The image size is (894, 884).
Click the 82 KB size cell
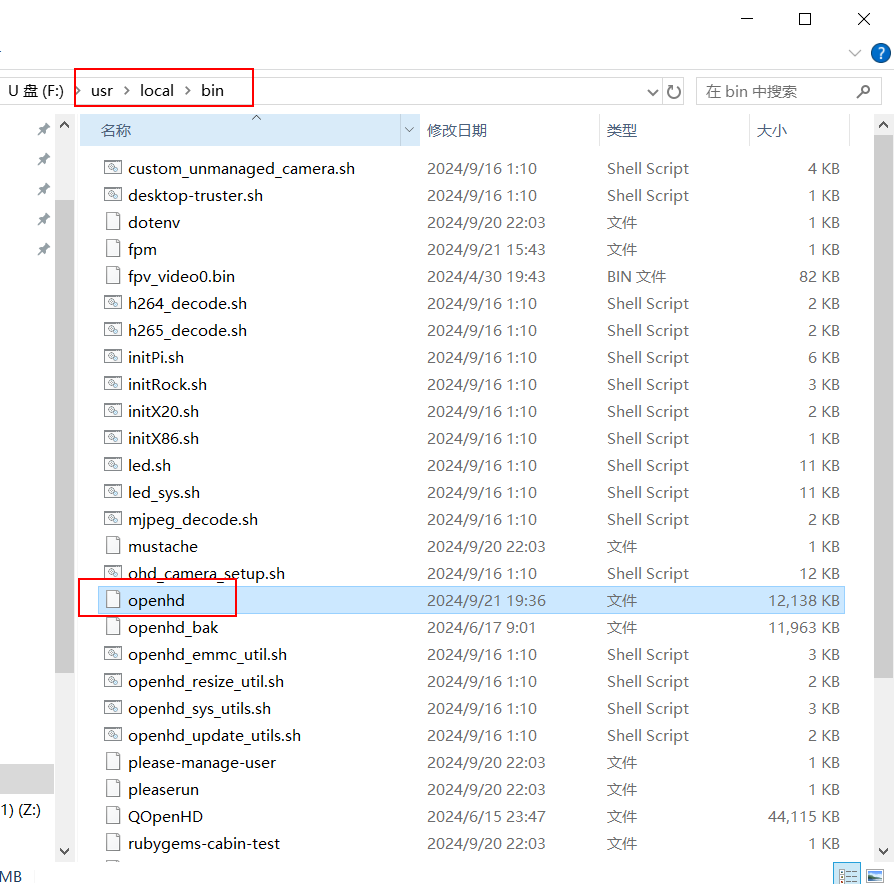tap(819, 277)
